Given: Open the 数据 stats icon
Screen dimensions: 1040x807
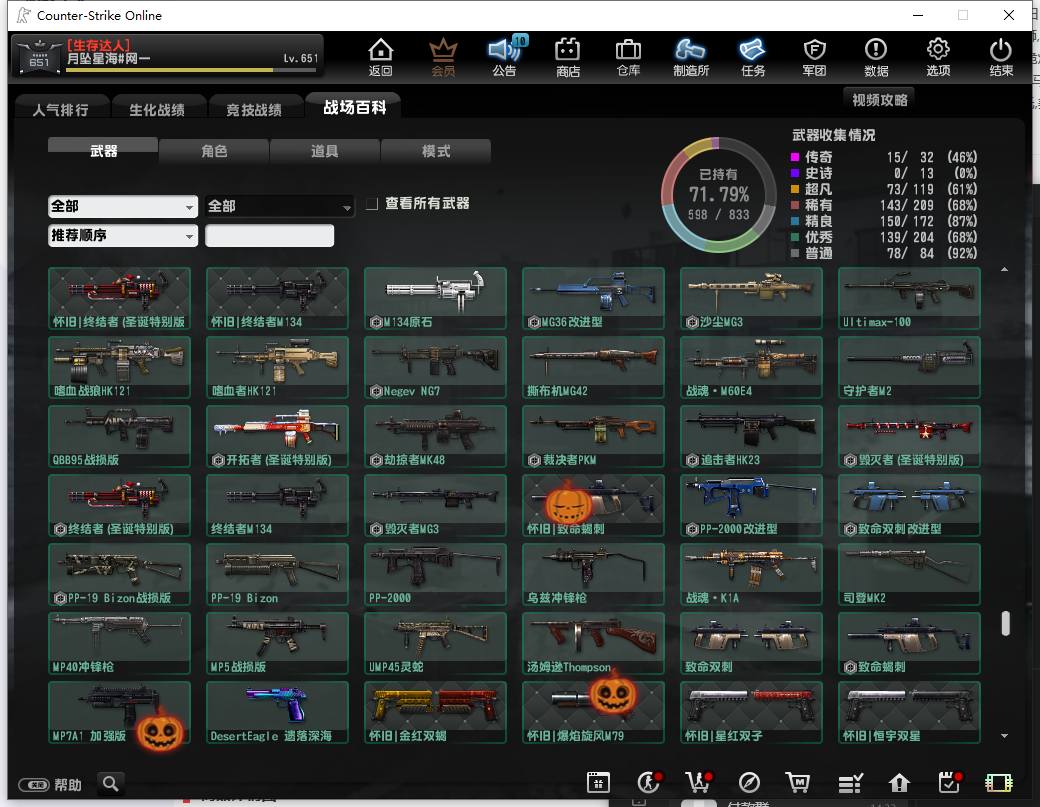Looking at the screenshot, I should [x=876, y=57].
